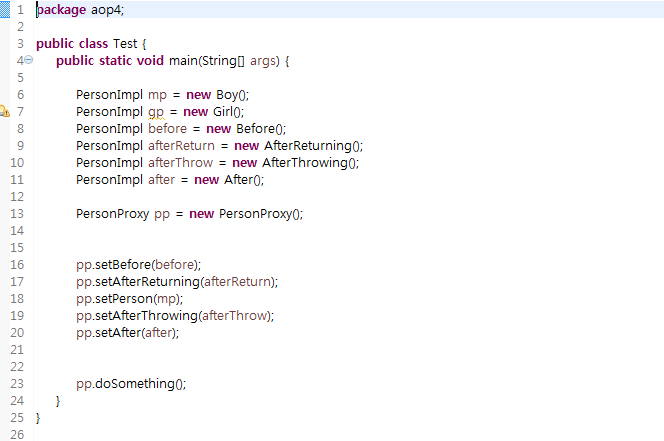
Task: Click 'pp.setAfterThrowing(afterThrow);' statement
Action: tap(175, 316)
